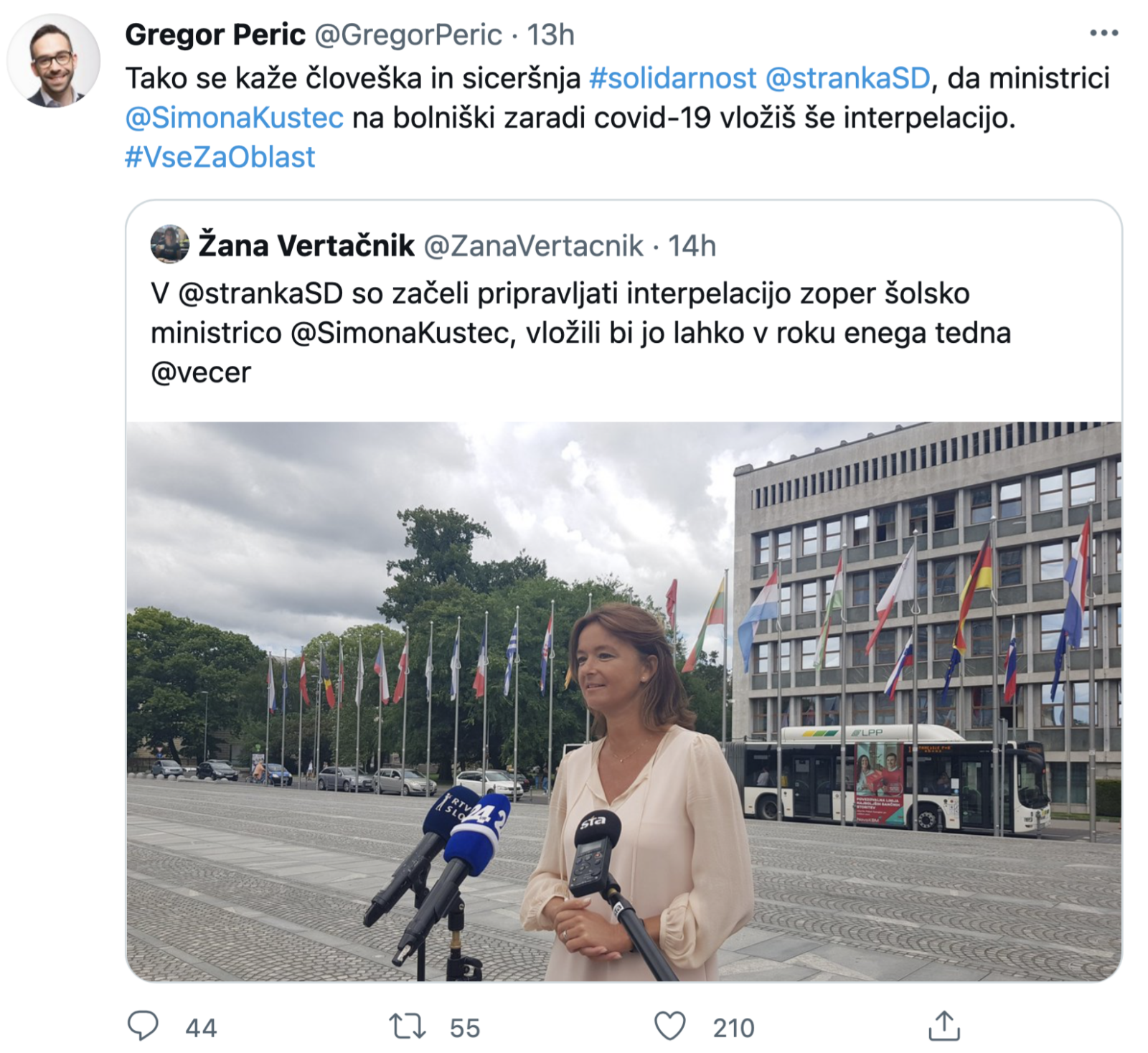This screenshot has width=1148, height=1053.
Task: View the 210 likes count
Action: coord(733,1027)
